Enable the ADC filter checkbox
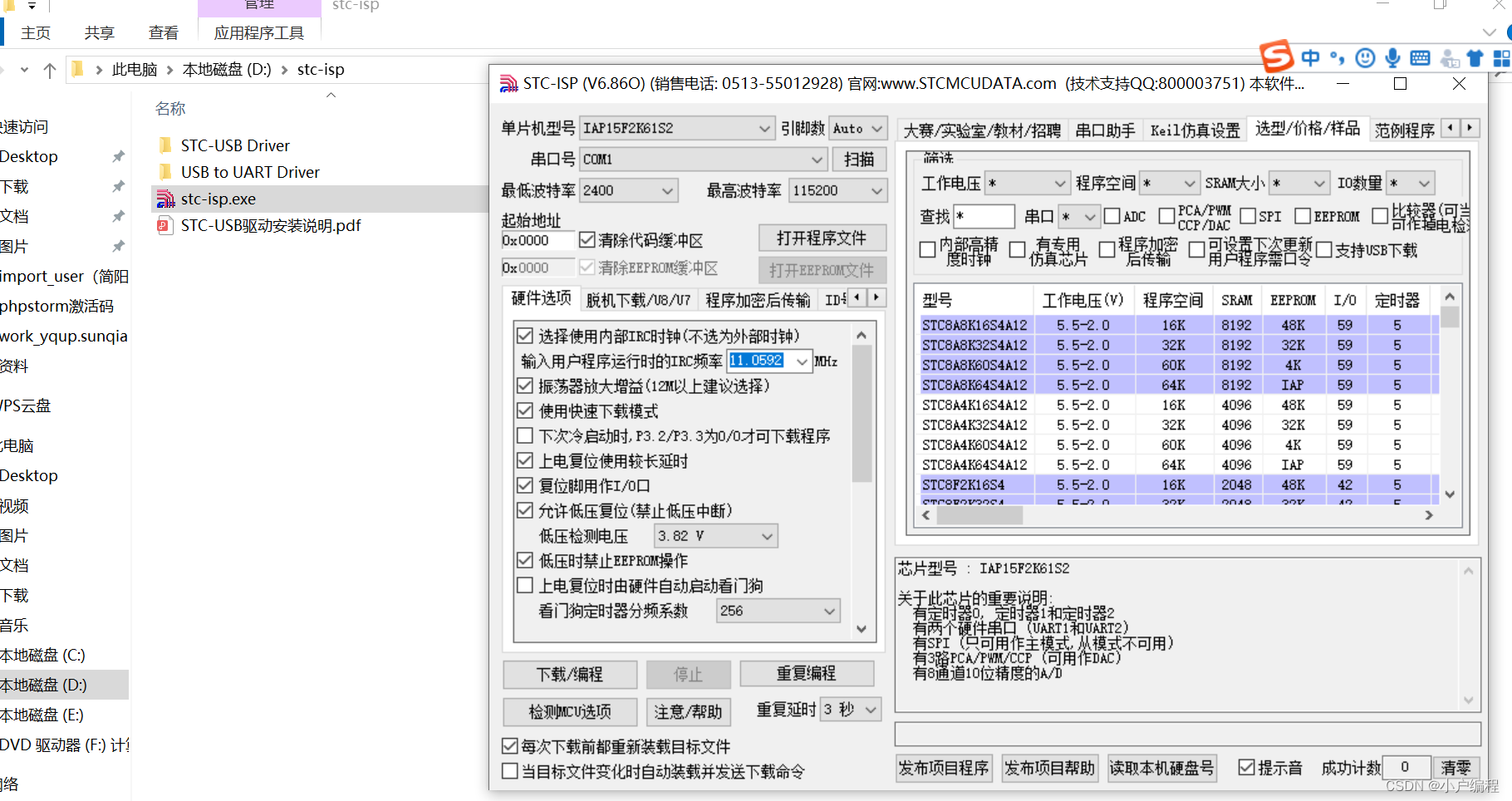 tap(1113, 216)
